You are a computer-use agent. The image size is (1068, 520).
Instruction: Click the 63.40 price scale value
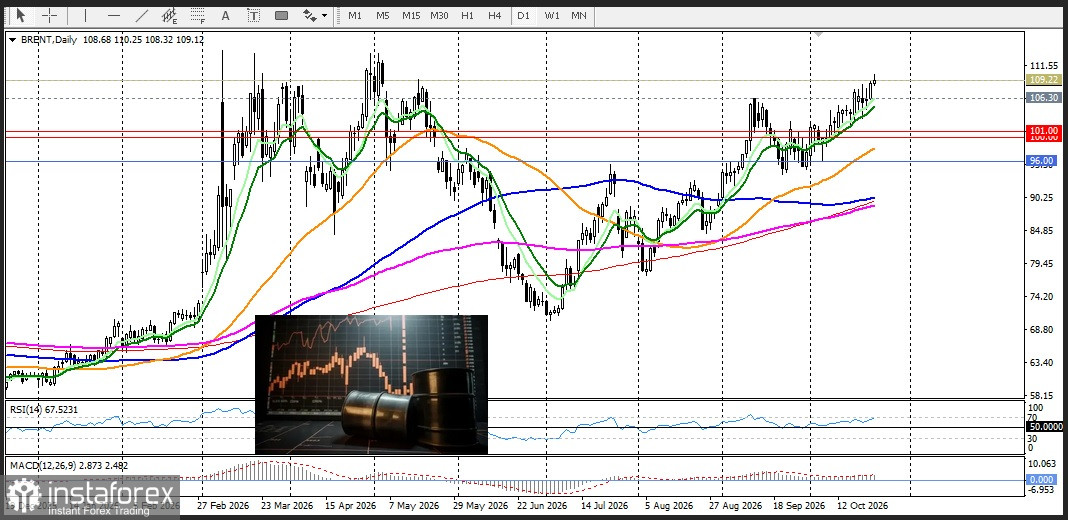coord(1043,363)
